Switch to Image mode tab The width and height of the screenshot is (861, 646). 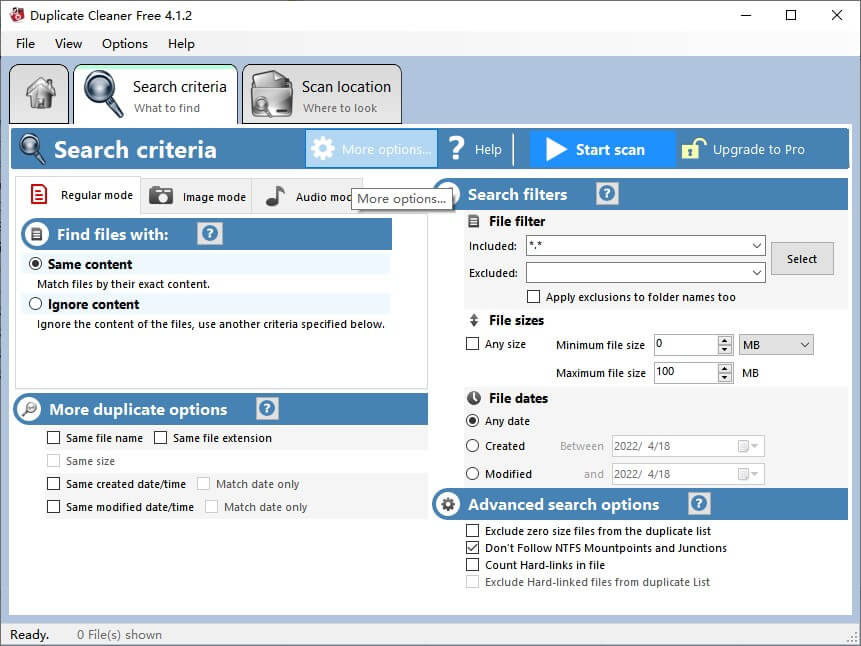196,196
